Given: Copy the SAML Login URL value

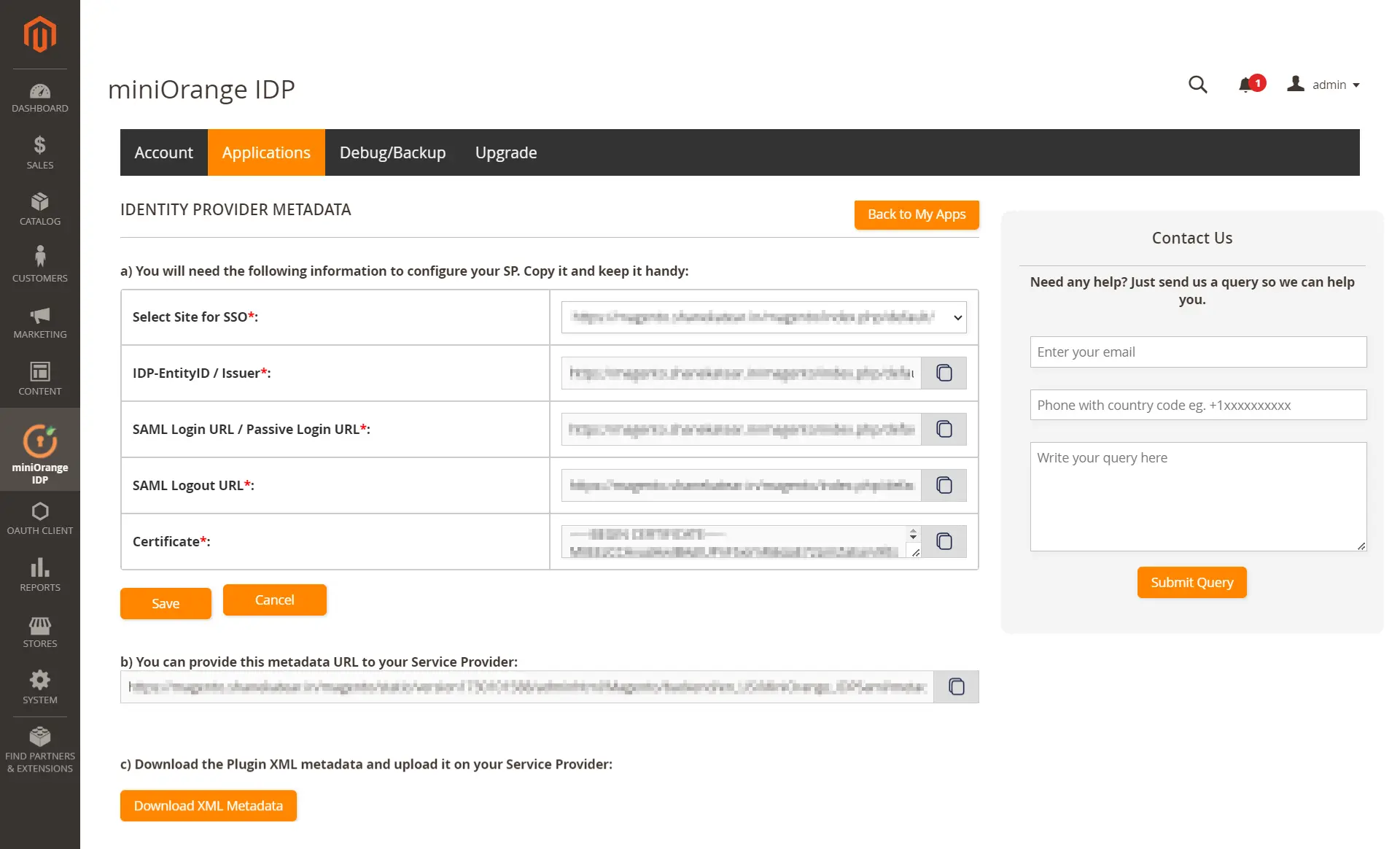Looking at the screenshot, I should pyautogui.click(x=944, y=429).
